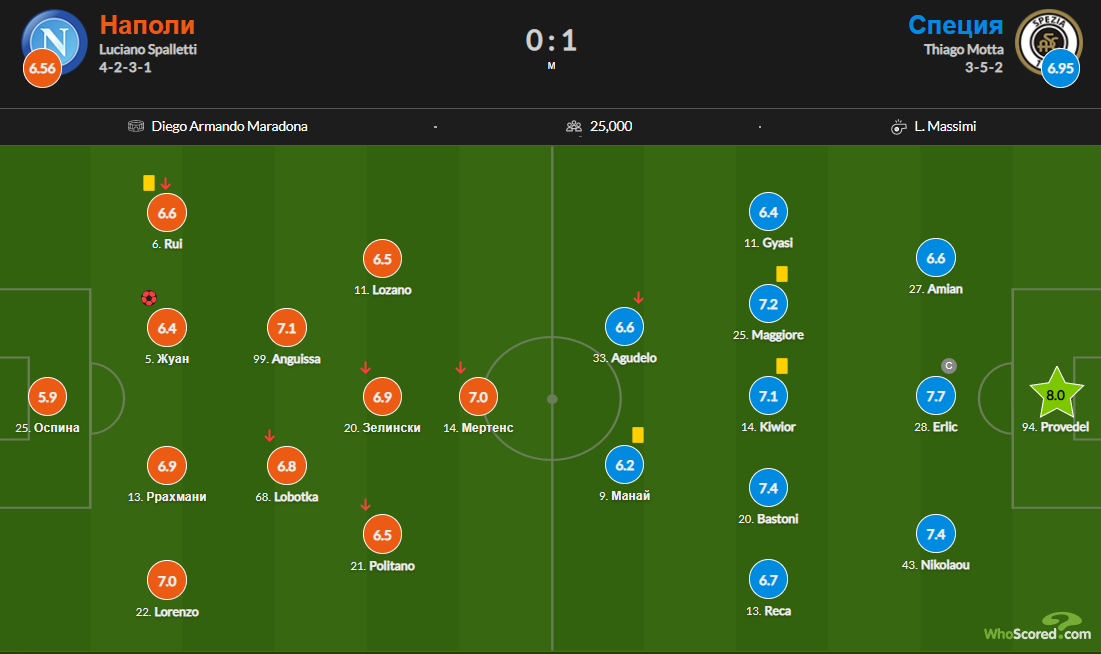Open the WhoScored.com logo link
This screenshot has width=1101, height=654.
pos(1038,627)
